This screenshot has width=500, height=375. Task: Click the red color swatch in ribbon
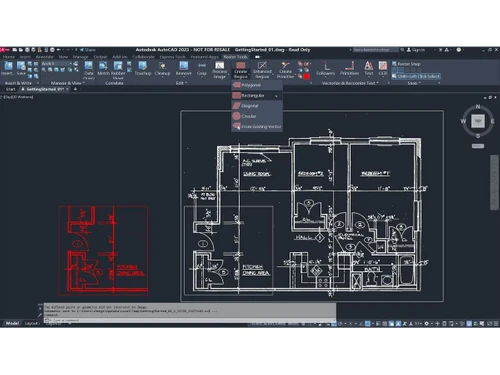pyautogui.click(x=306, y=76)
